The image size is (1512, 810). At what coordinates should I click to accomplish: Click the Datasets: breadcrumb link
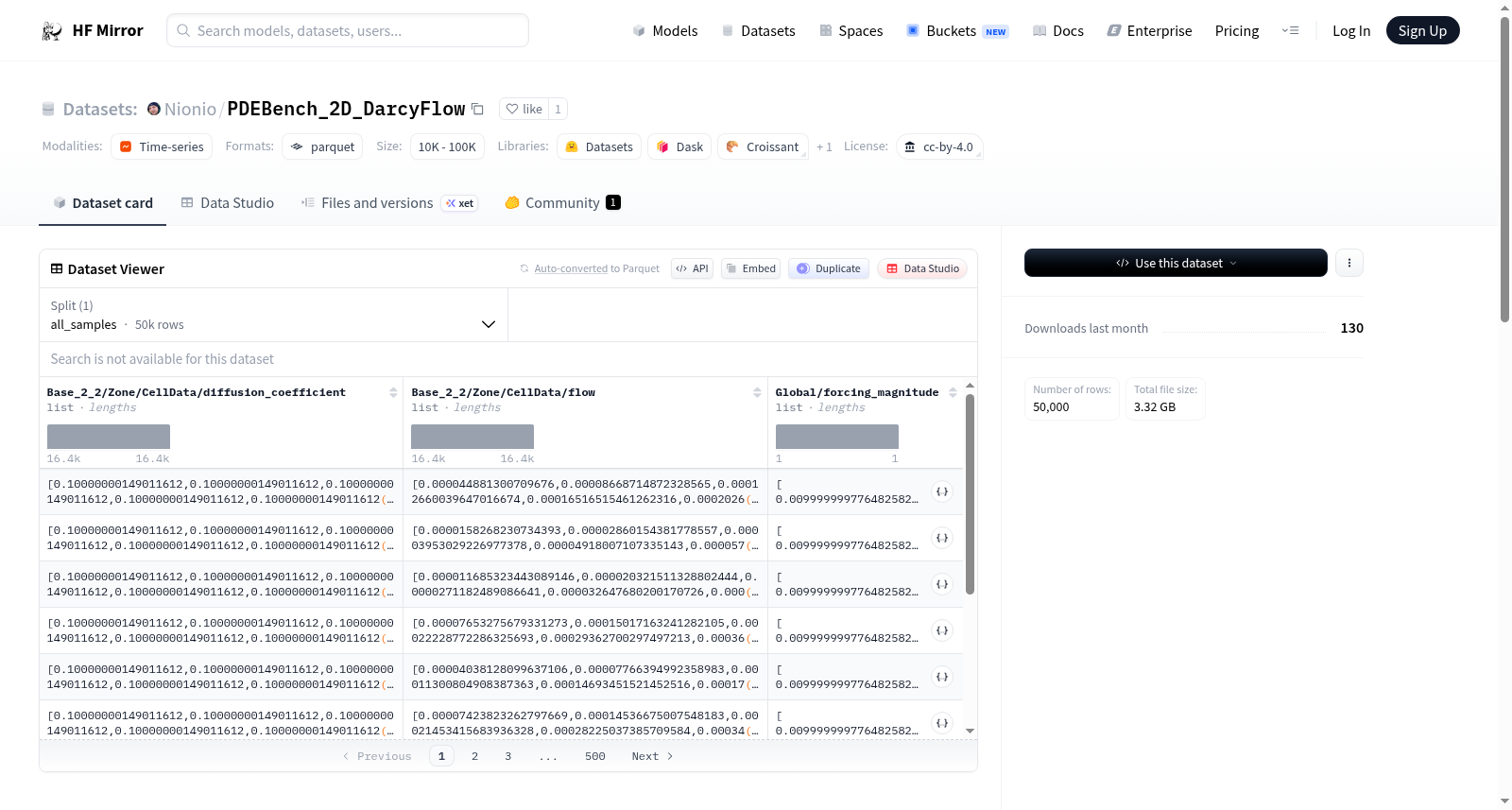point(100,109)
